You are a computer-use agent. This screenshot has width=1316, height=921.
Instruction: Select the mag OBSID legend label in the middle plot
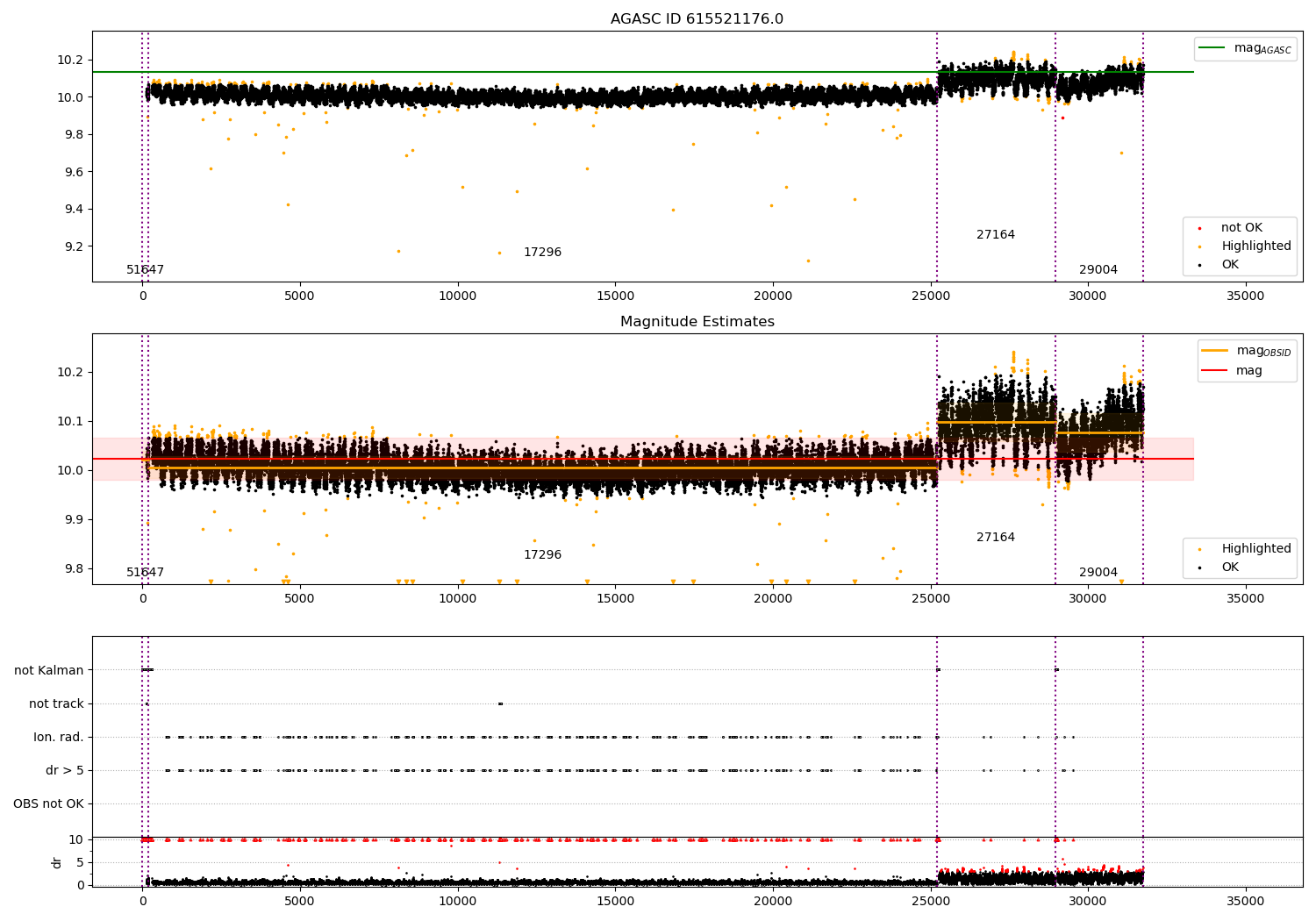tap(1264, 351)
